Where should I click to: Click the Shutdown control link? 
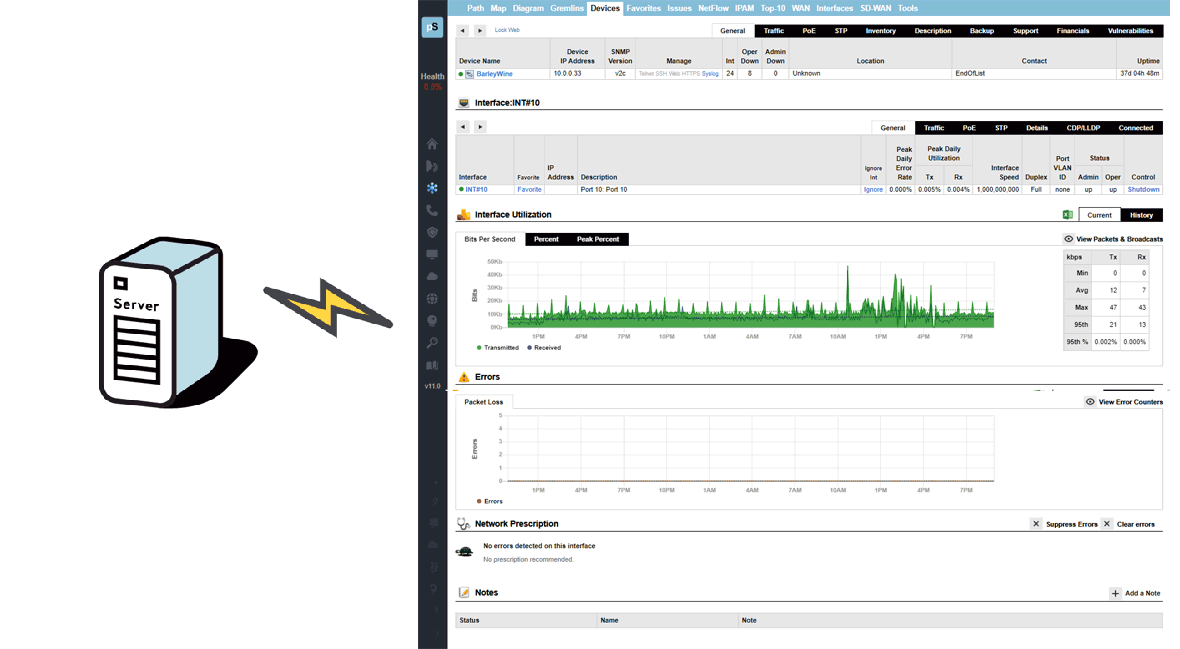click(x=1143, y=189)
